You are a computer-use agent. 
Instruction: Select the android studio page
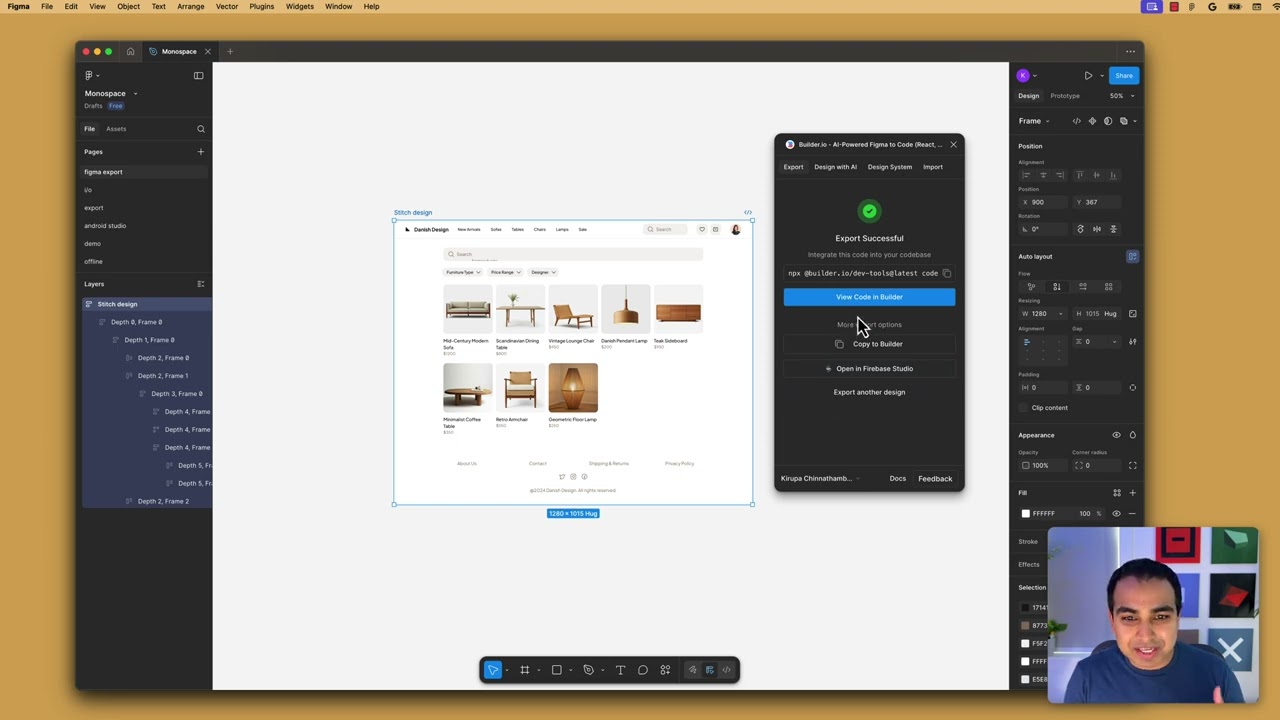tap(105, 226)
